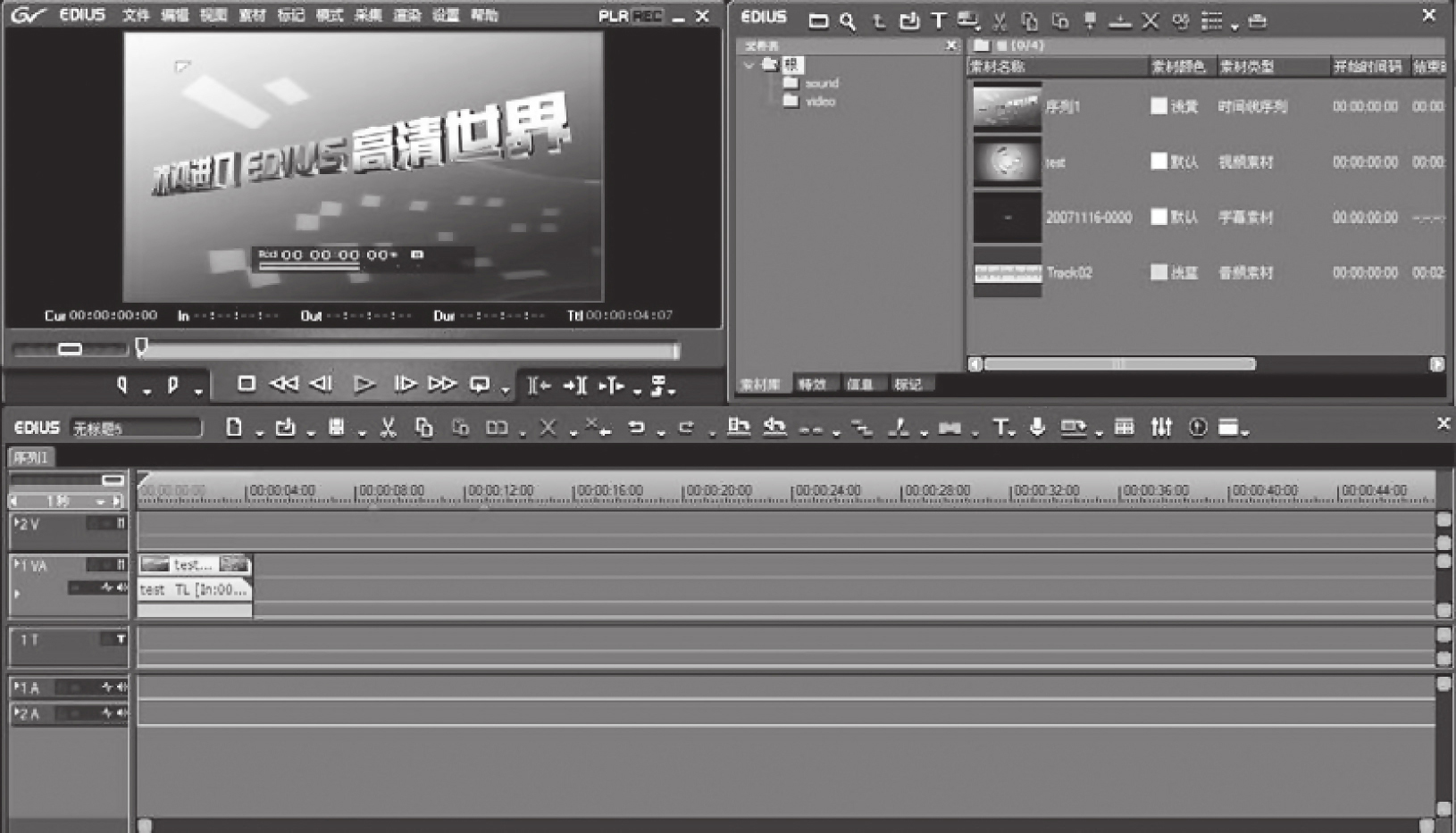Start playback with the Play button
Screen dimensions: 1456x833
pyautogui.click(x=364, y=384)
